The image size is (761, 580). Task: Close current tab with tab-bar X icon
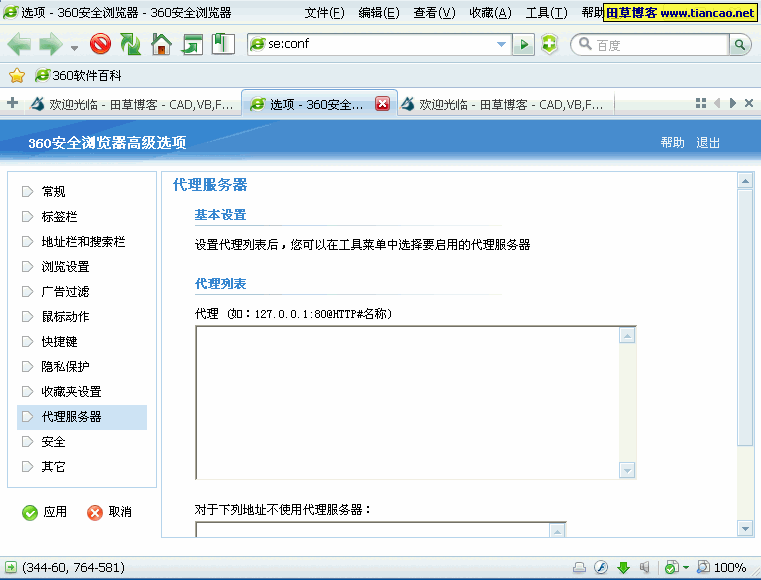pos(749,103)
